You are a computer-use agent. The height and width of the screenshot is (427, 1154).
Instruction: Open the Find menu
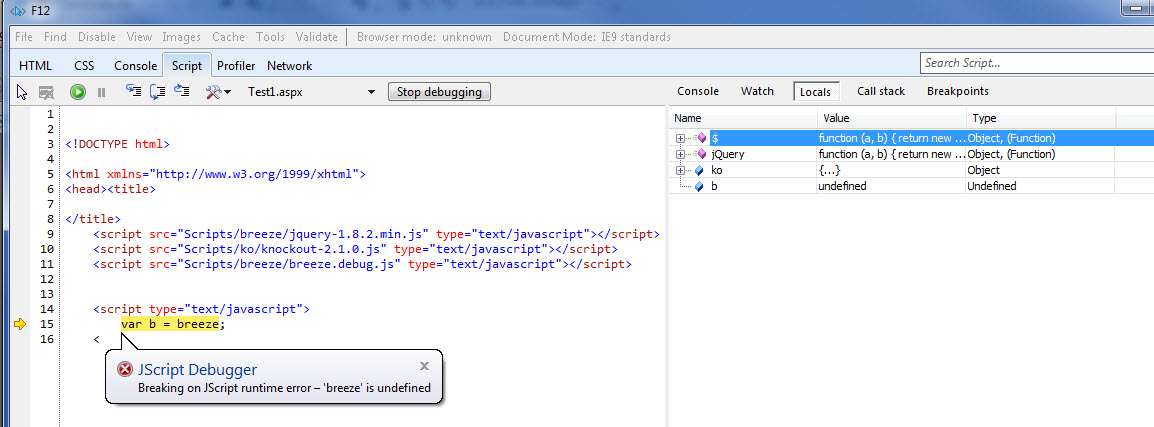click(55, 37)
